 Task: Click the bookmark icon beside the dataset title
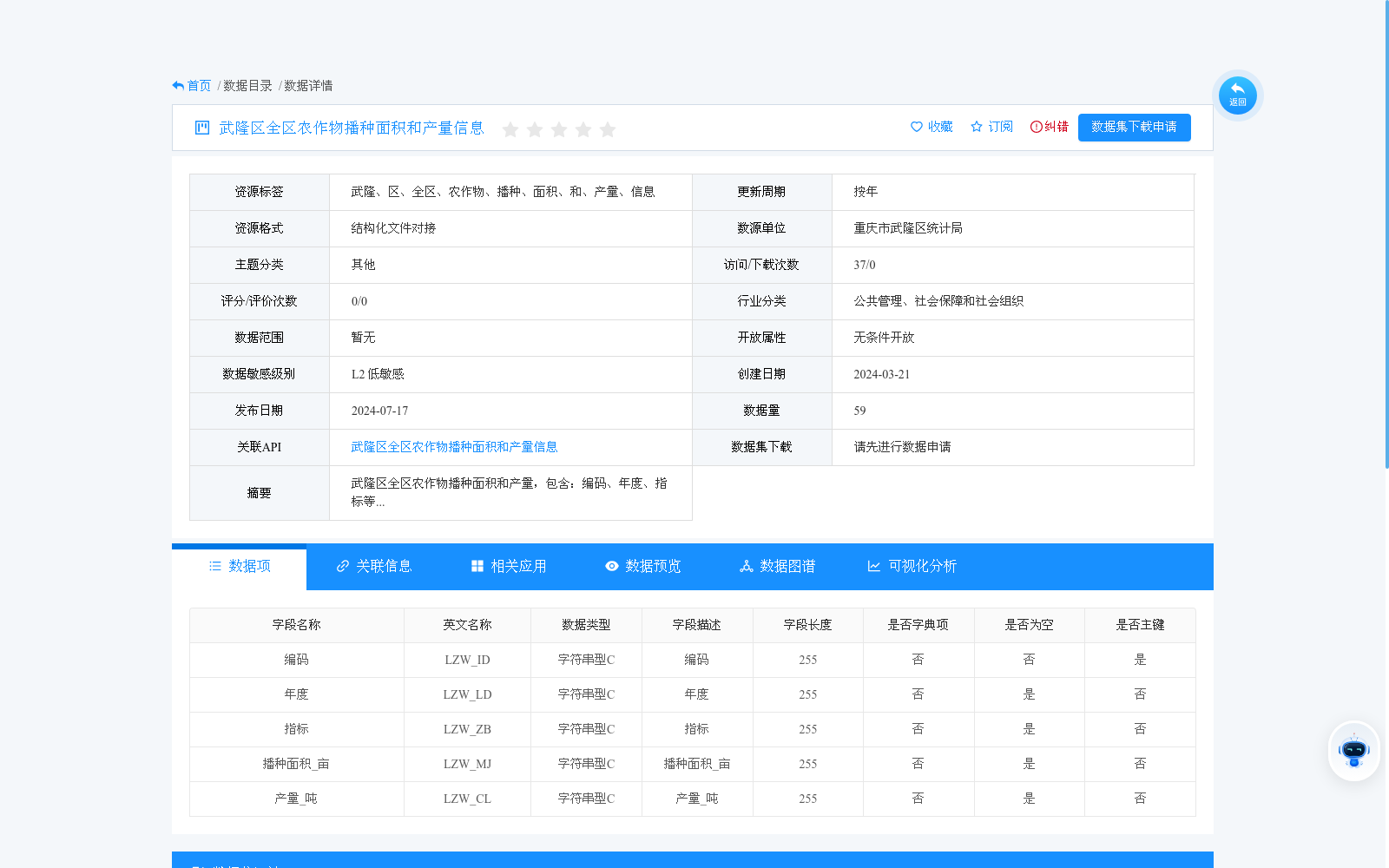201,128
